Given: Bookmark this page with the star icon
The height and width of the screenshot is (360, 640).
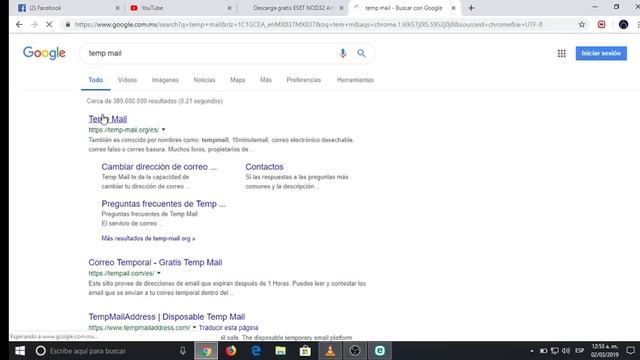Looking at the screenshot, I should (582, 24).
